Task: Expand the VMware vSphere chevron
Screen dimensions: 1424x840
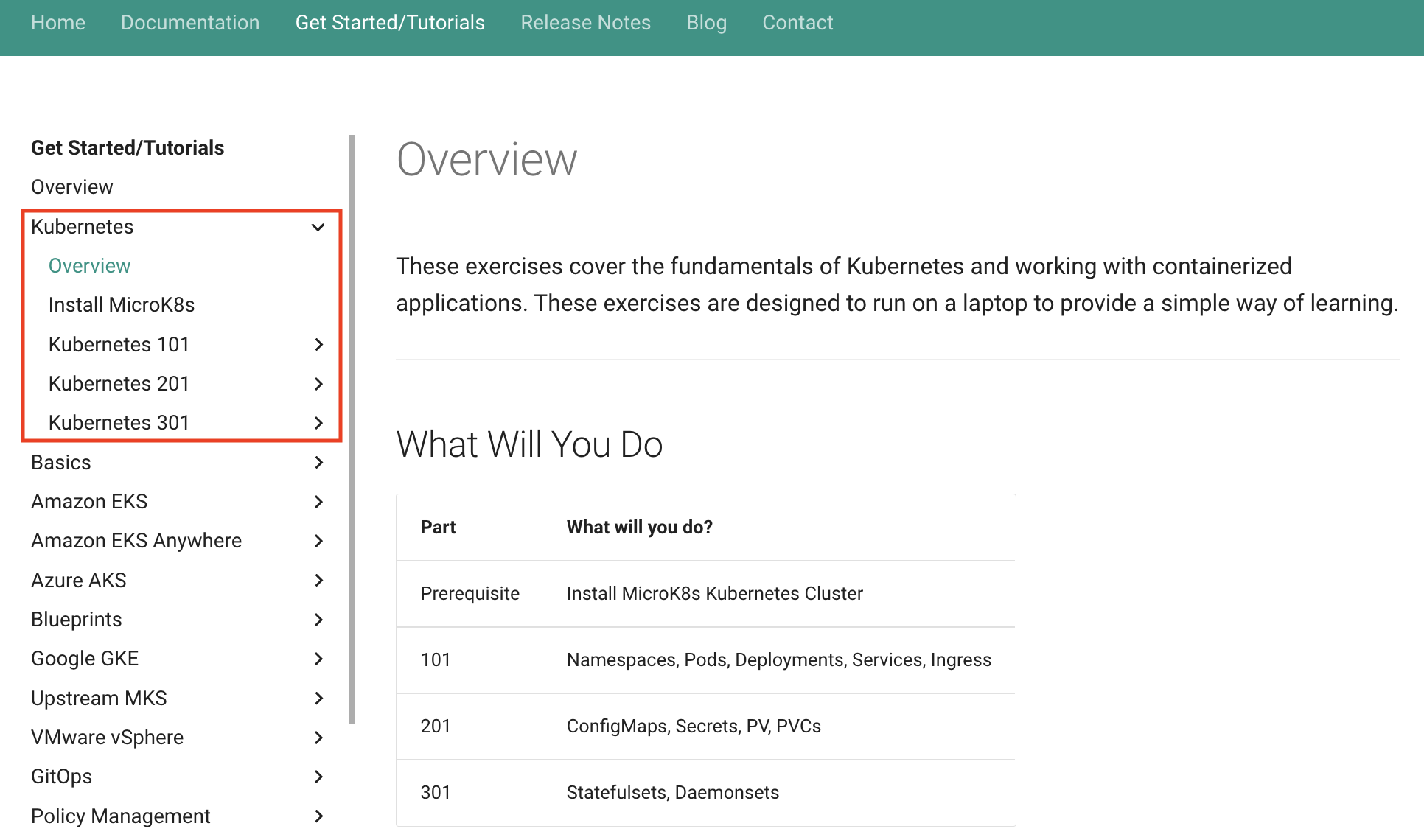Action: pos(318,738)
